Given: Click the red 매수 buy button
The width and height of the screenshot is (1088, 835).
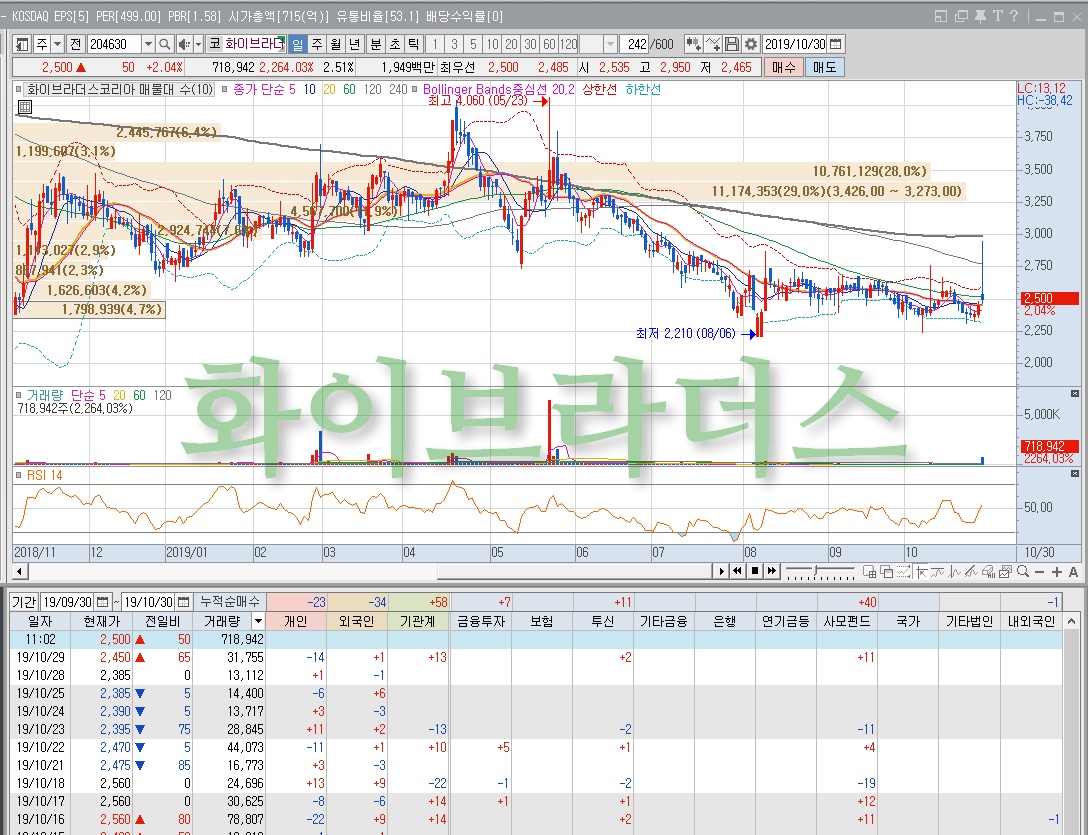Looking at the screenshot, I should [x=783, y=67].
